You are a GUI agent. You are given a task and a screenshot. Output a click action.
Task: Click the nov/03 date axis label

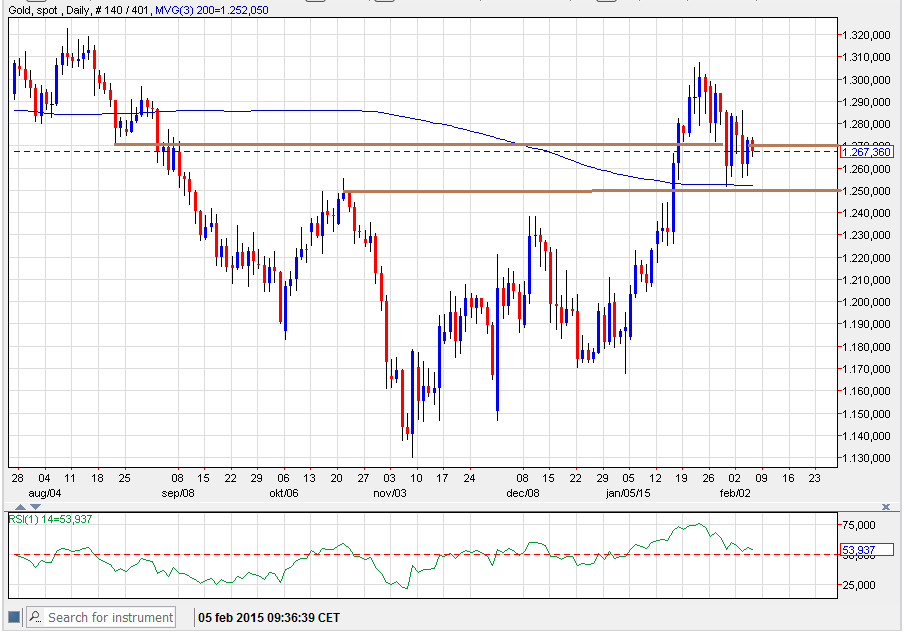[x=389, y=494]
